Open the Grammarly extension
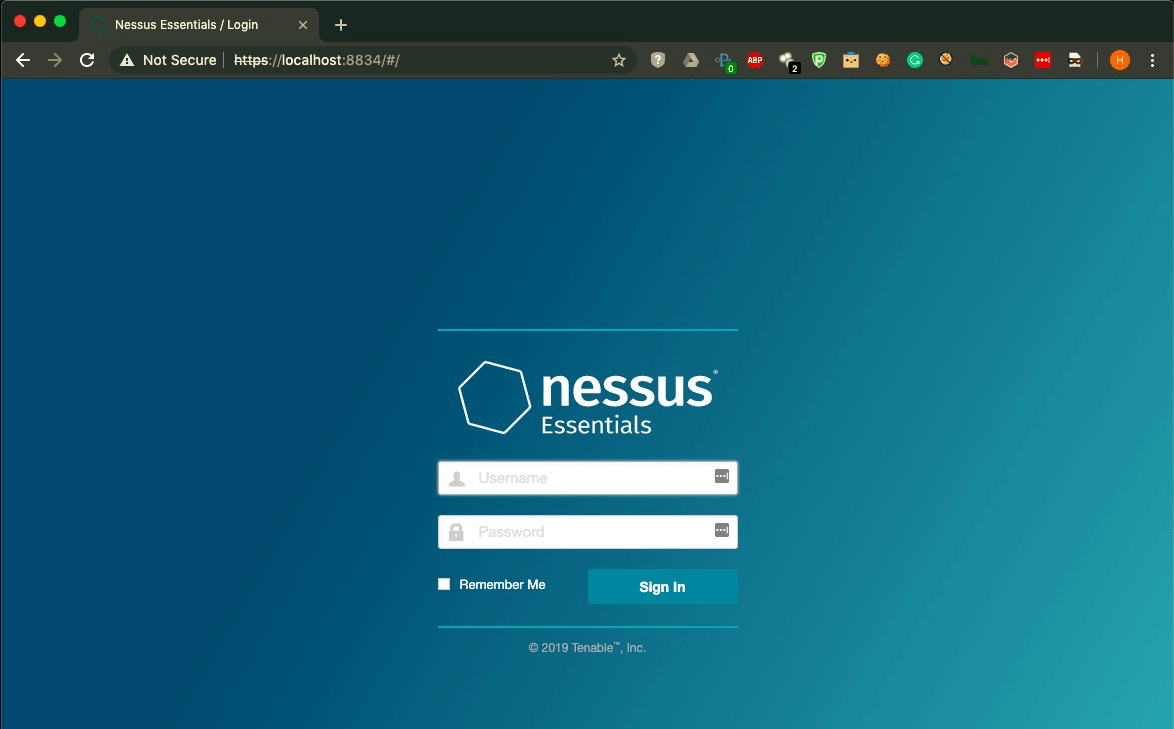 [x=915, y=59]
